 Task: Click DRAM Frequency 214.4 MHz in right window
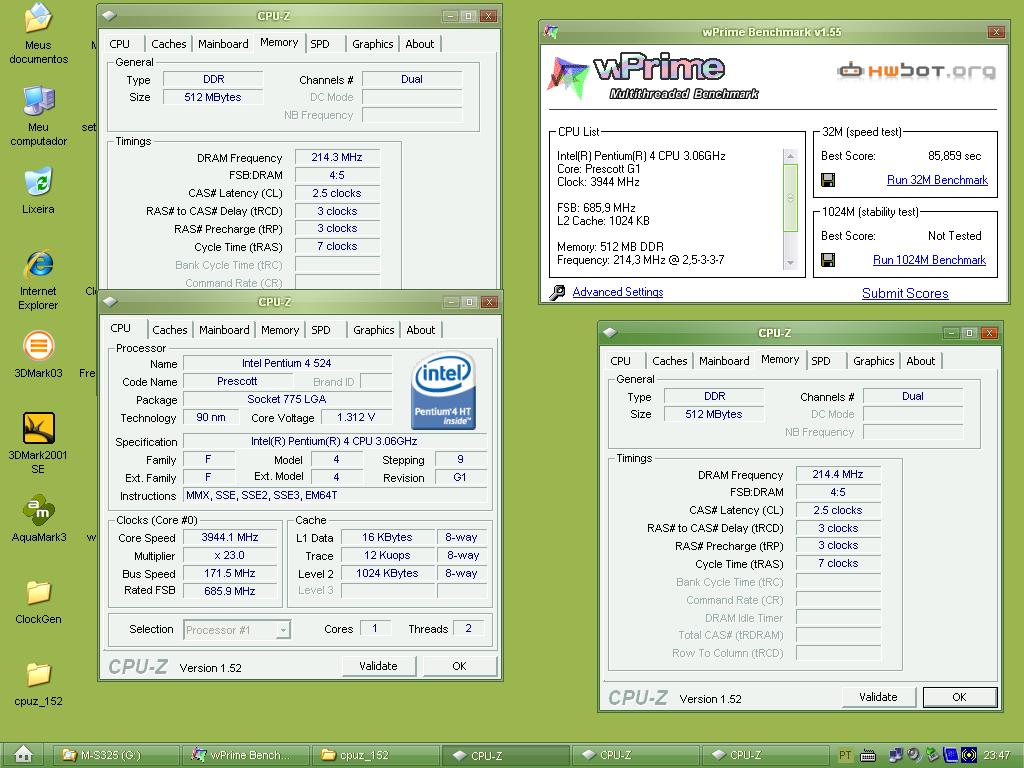pos(838,474)
